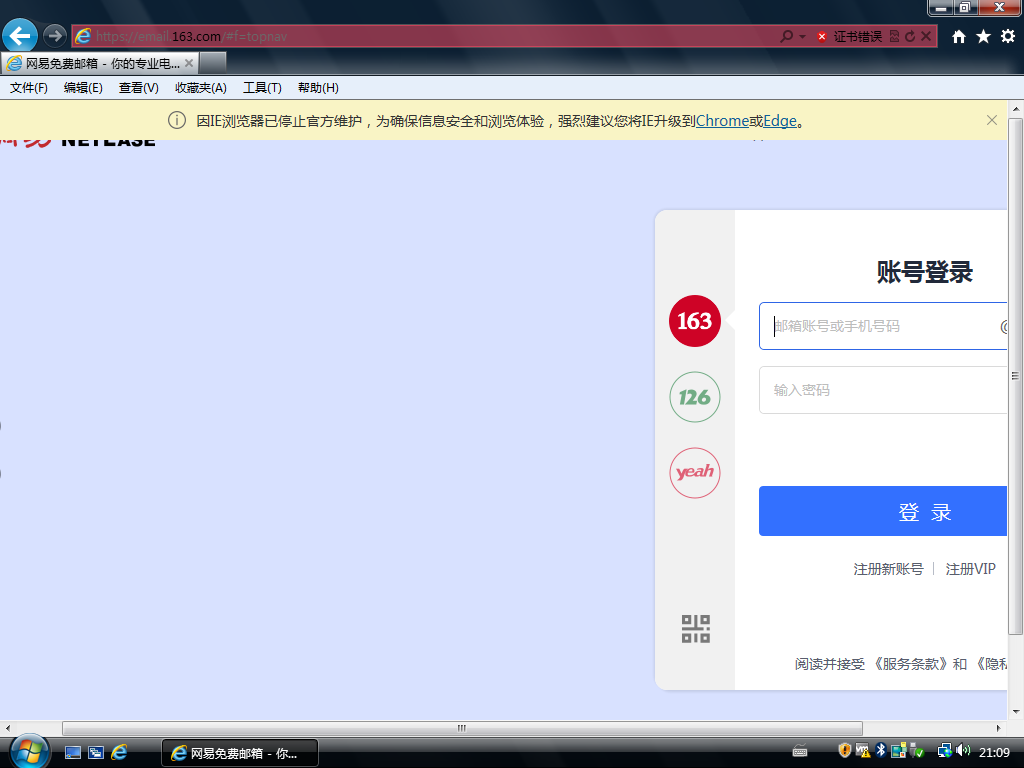Open the Windows Start orb

[x=29, y=752]
